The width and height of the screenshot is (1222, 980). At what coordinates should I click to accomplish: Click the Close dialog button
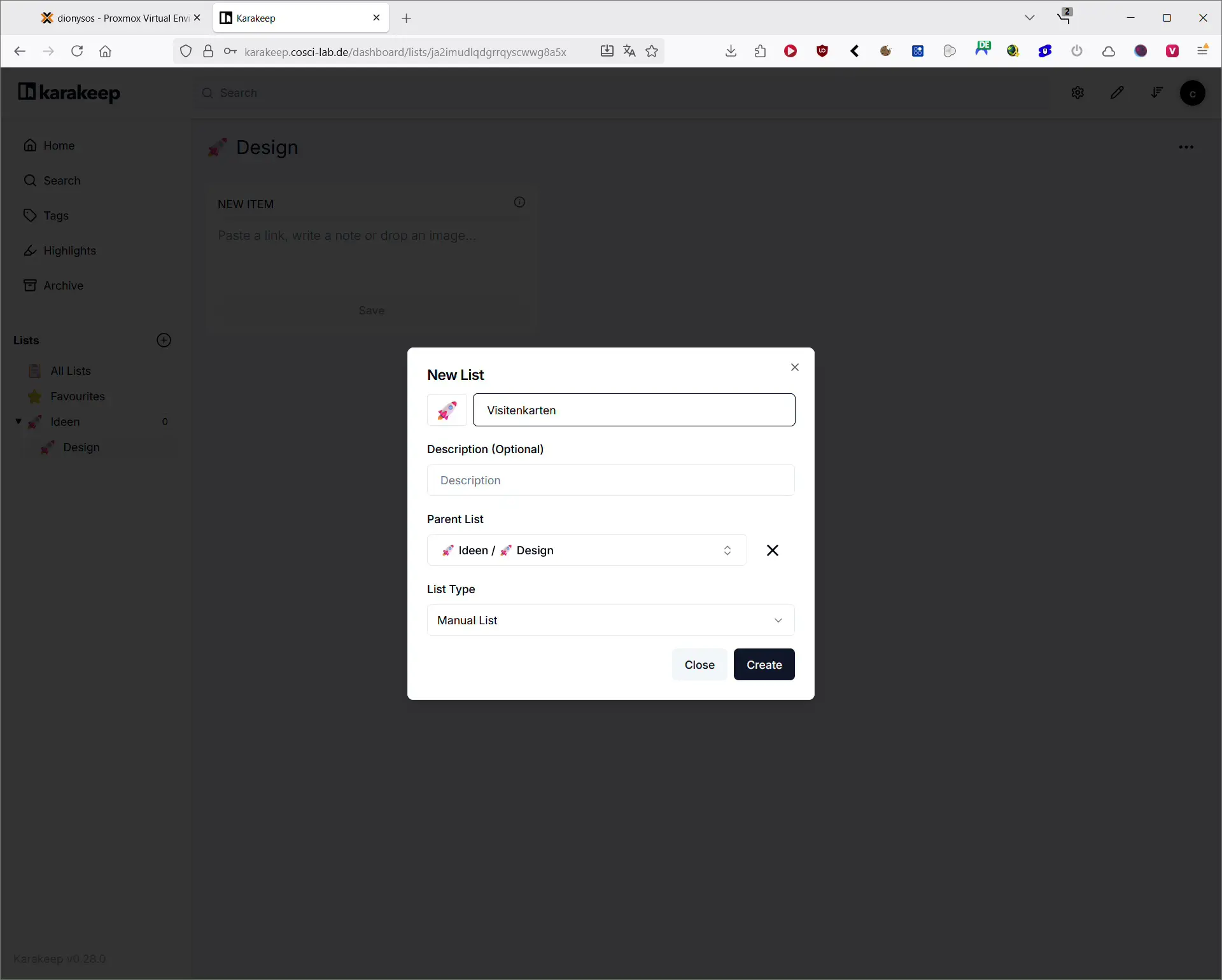tap(699, 665)
